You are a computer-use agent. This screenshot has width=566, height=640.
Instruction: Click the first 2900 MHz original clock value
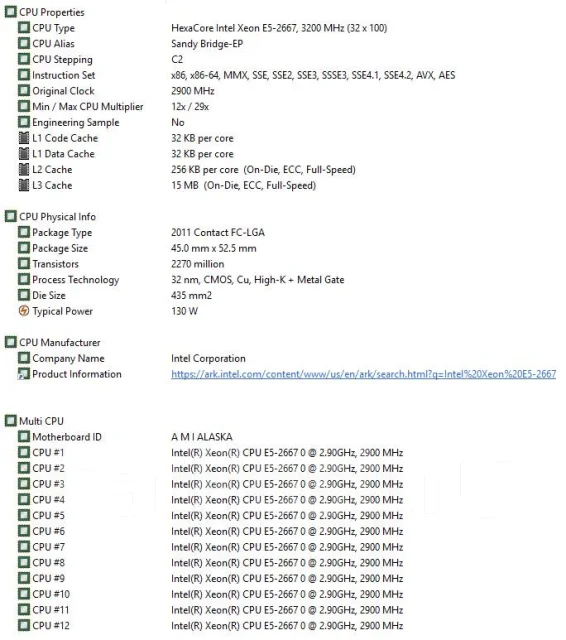(x=193, y=91)
